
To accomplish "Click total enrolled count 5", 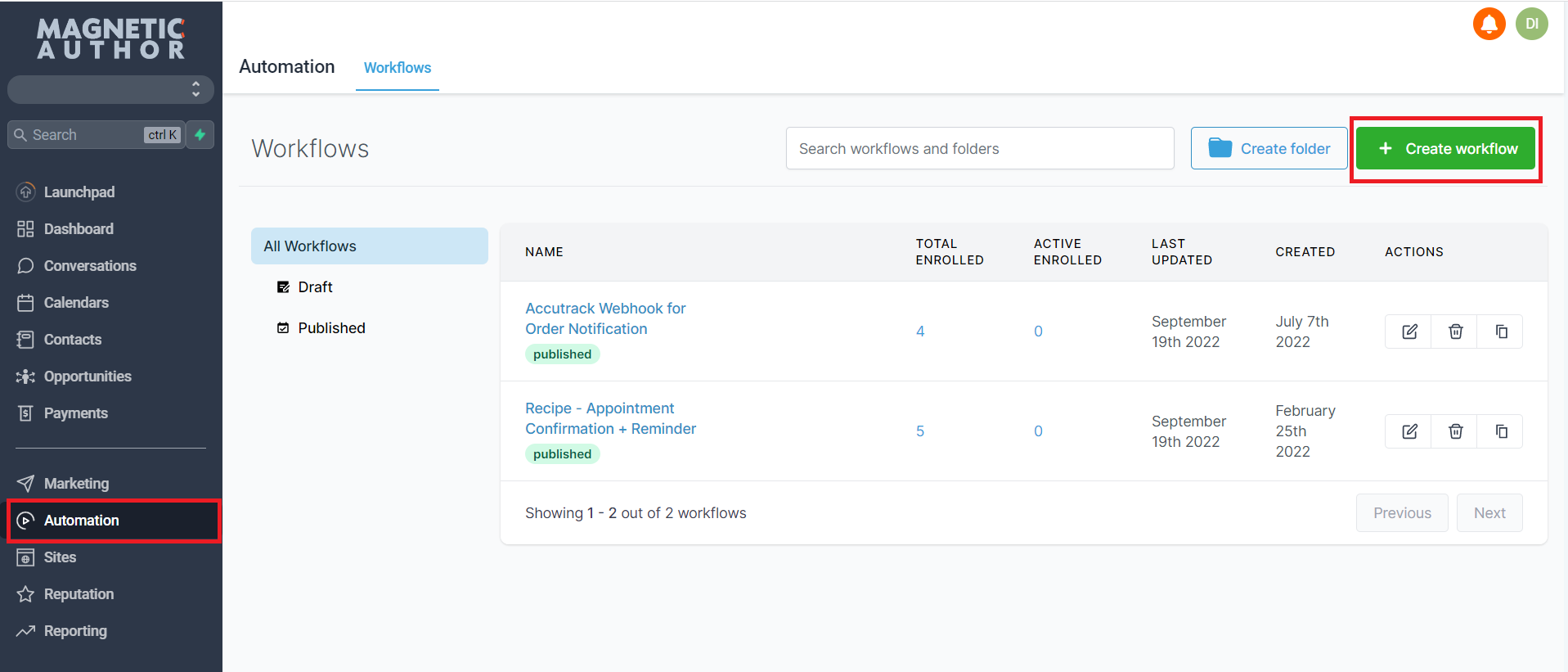I will (920, 431).
